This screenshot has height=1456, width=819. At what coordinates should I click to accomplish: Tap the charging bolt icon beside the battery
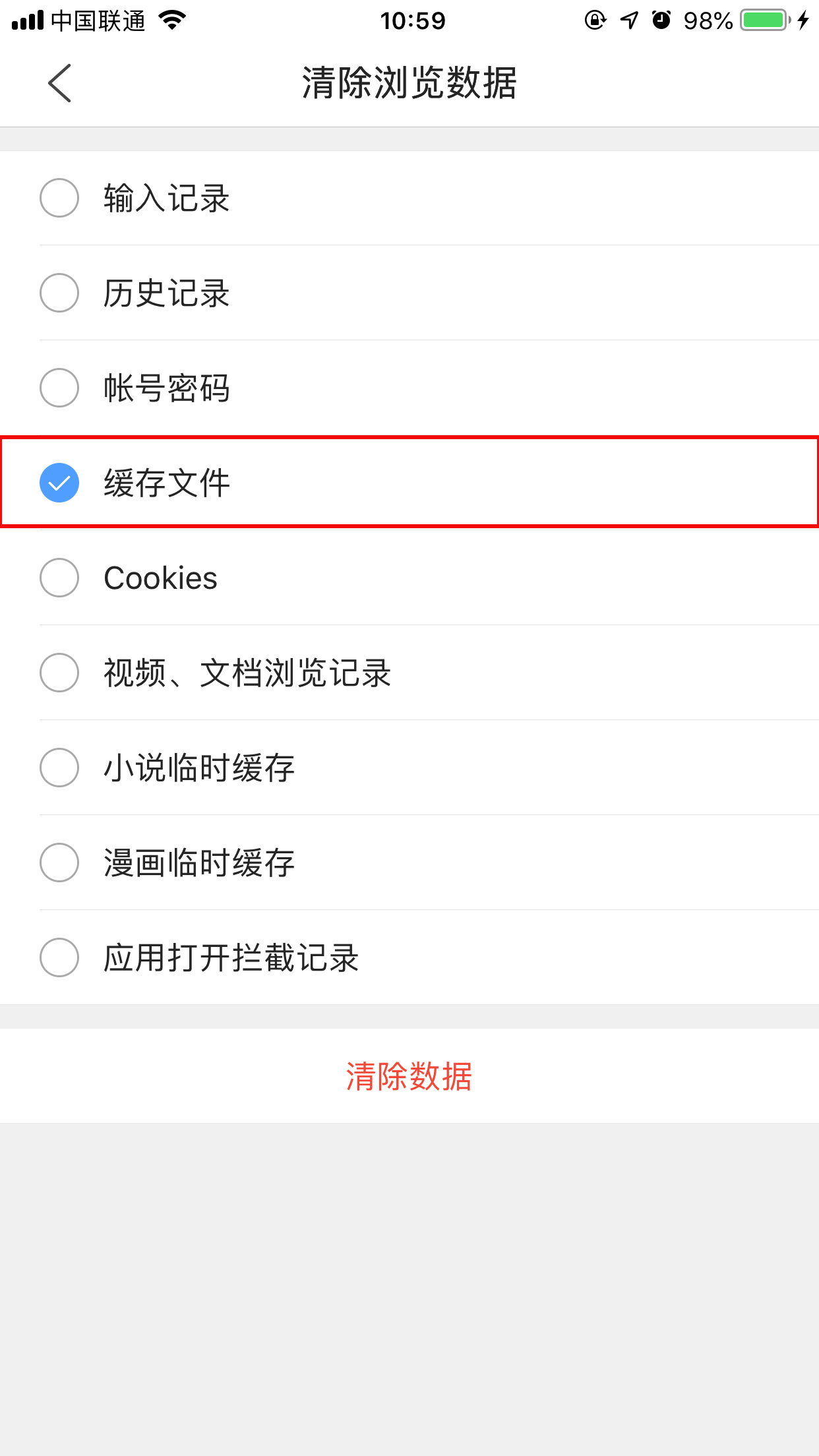tap(803, 20)
